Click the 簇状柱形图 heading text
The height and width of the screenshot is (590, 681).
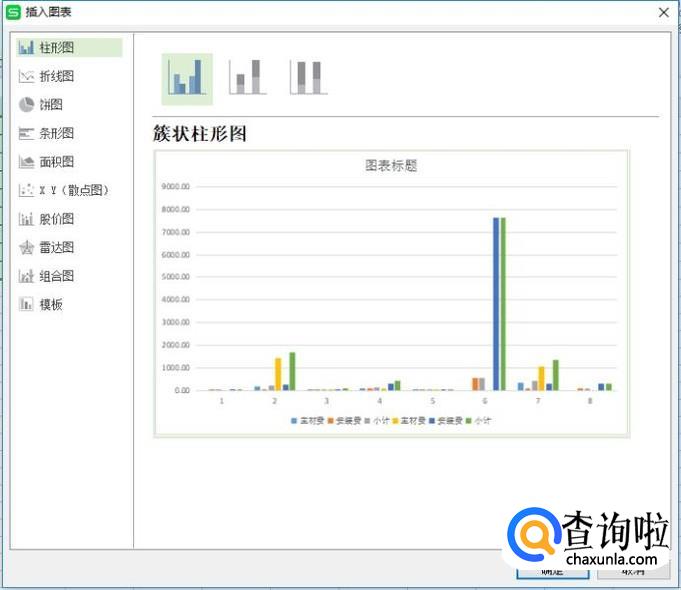tap(200, 133)
